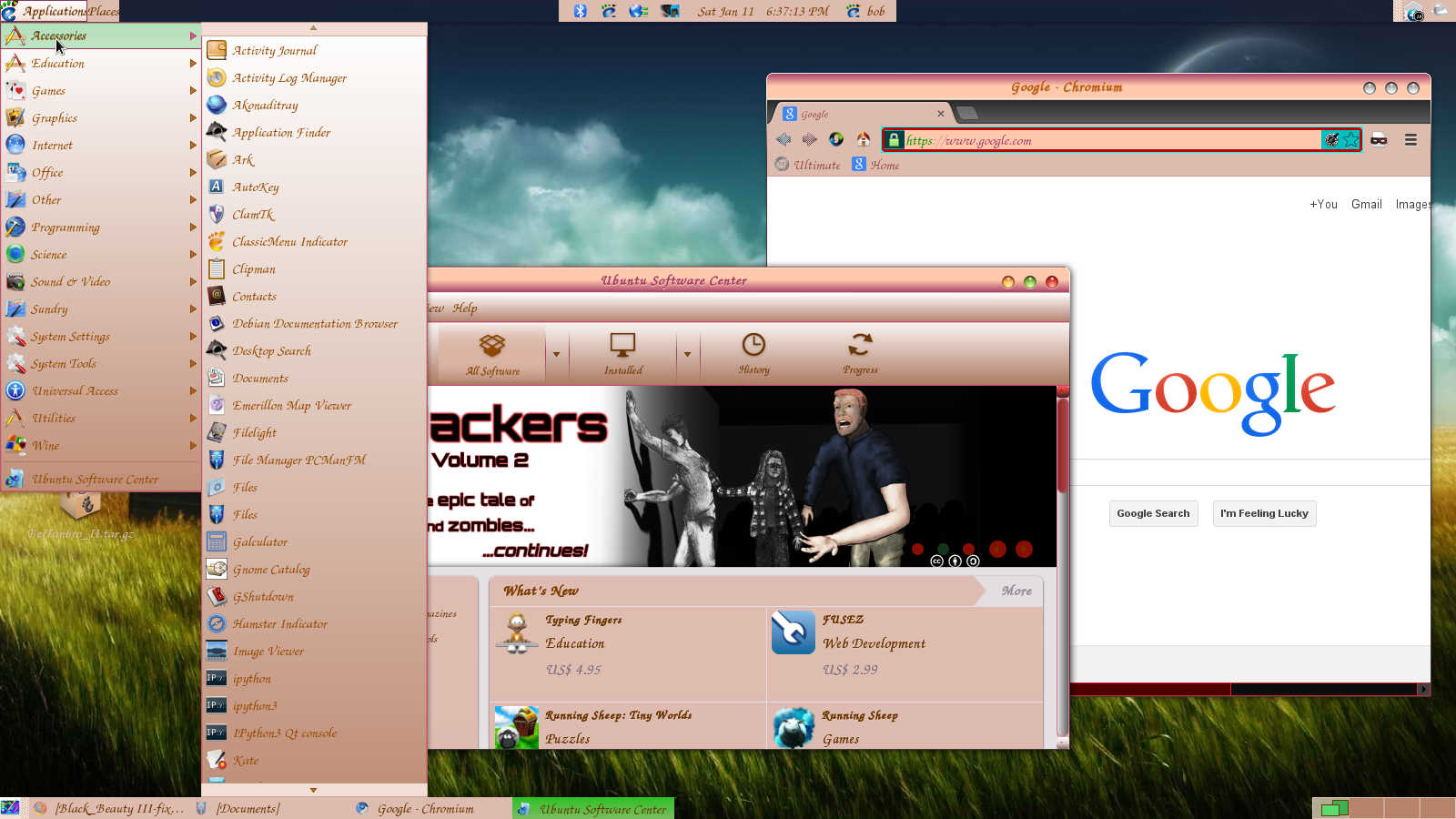Click the incognito mask extension icon
Viewport: 1456px width, 819px height.
coord(1379,139)
